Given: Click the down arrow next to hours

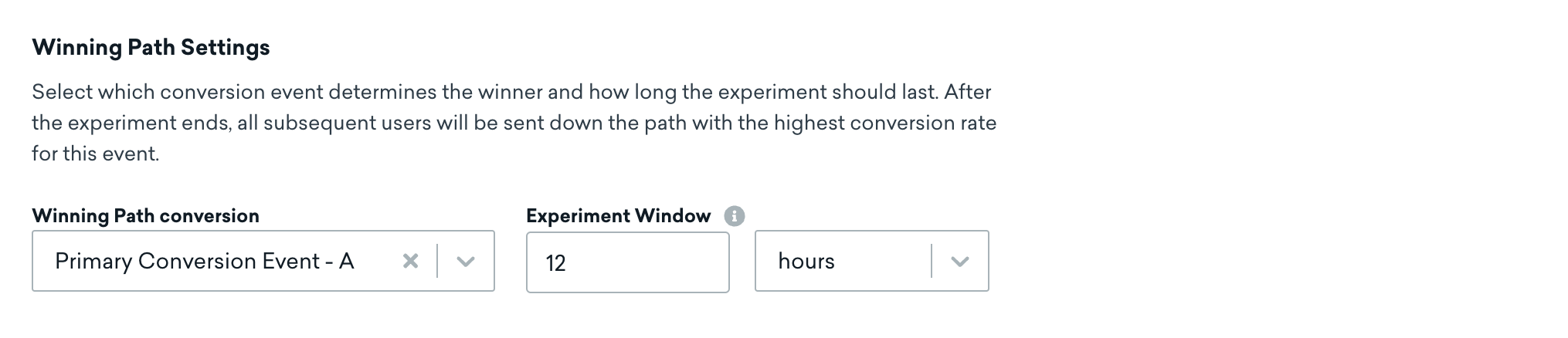Looking at the screenshot, I should point(959,262).
